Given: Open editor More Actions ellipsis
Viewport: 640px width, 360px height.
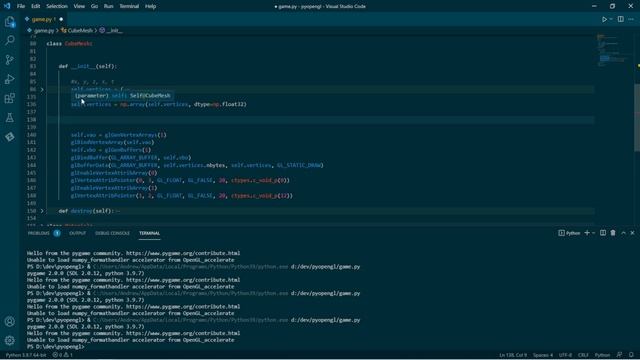Looking at the screenshot, I should pos(631,19).
